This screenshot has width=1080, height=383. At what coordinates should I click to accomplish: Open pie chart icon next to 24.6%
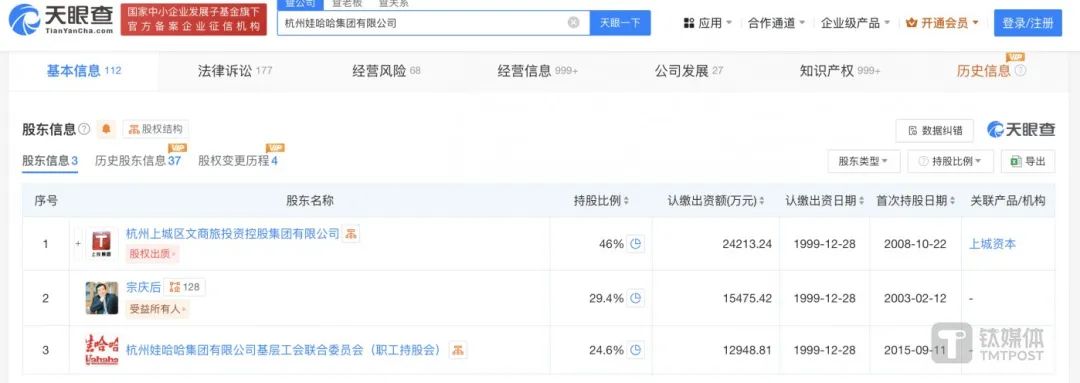point(636,351)
